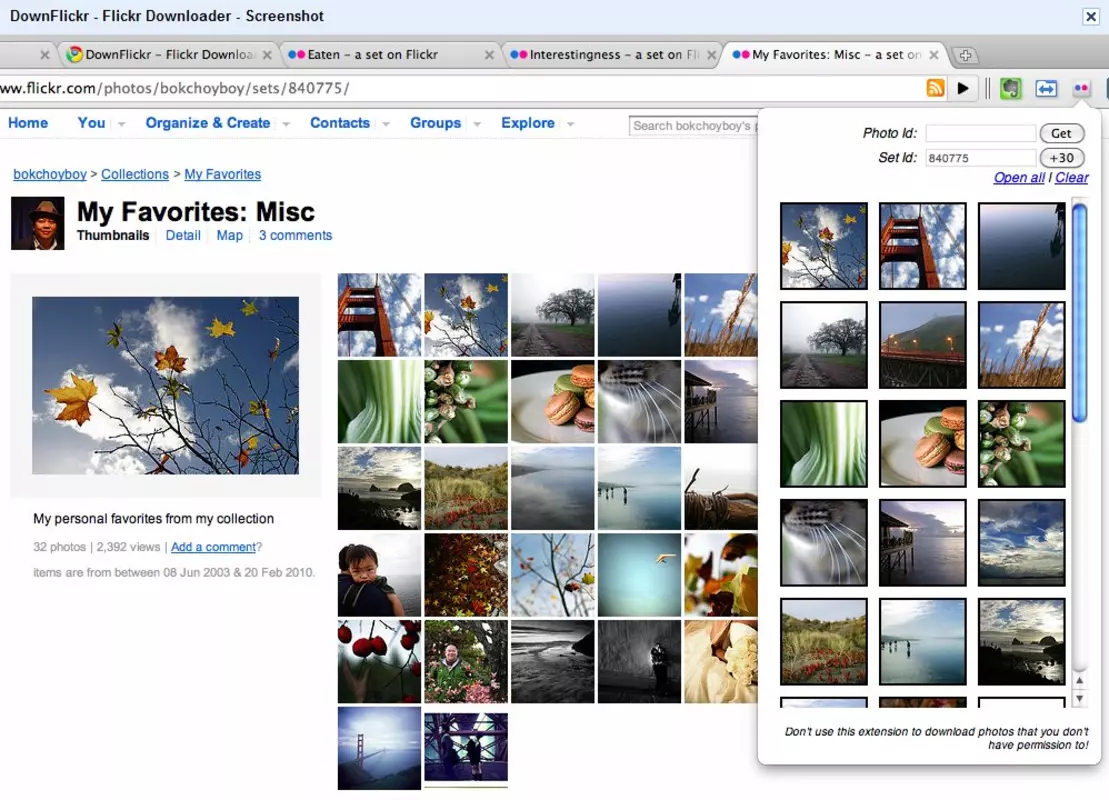1109x800 pixels.
Task: Open hazy Golden Gate bridge thumbnail in last row
Action: 379,748
